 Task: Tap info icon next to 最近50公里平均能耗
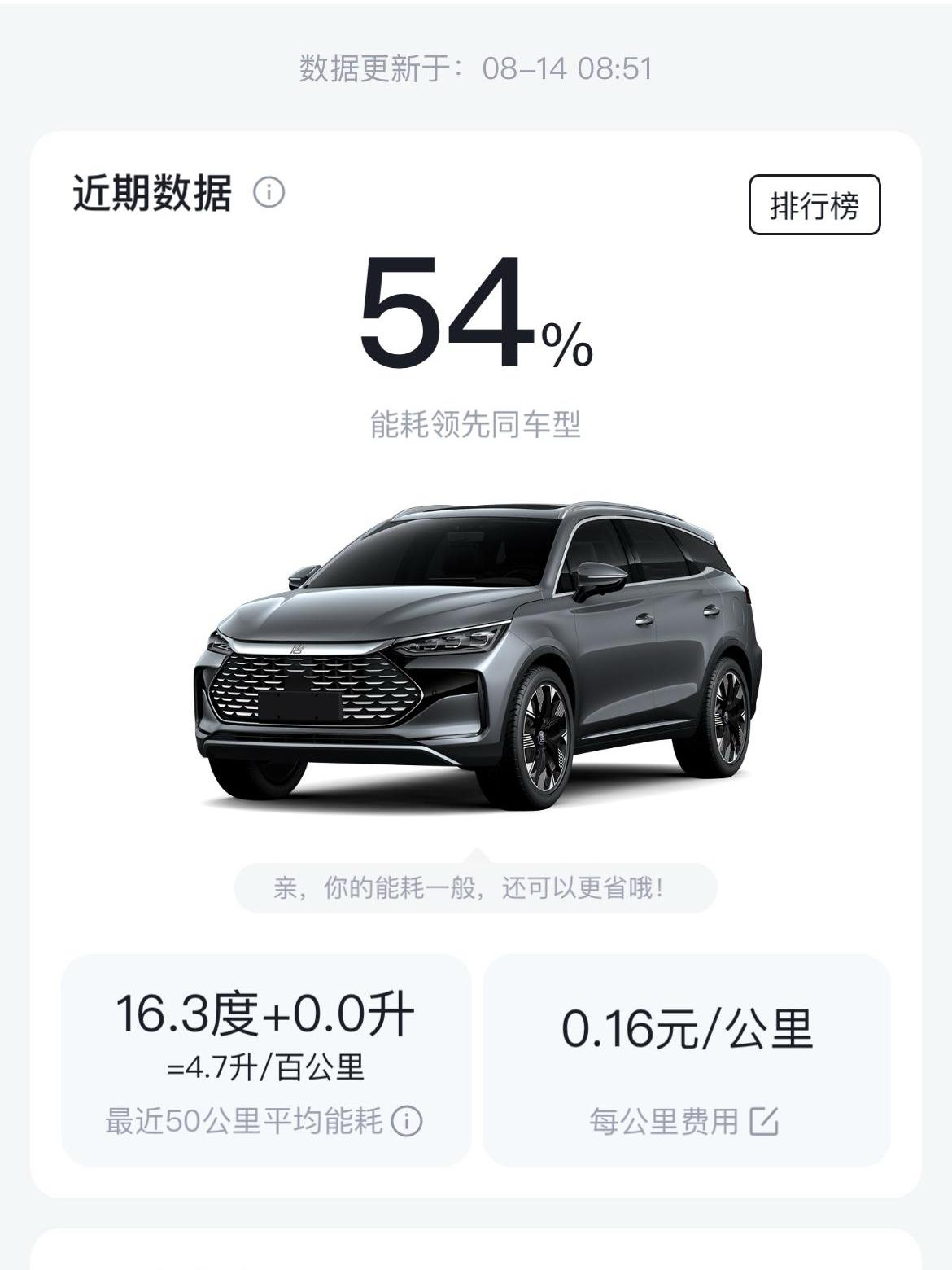pyautogui.click(x=407, y=1121)
